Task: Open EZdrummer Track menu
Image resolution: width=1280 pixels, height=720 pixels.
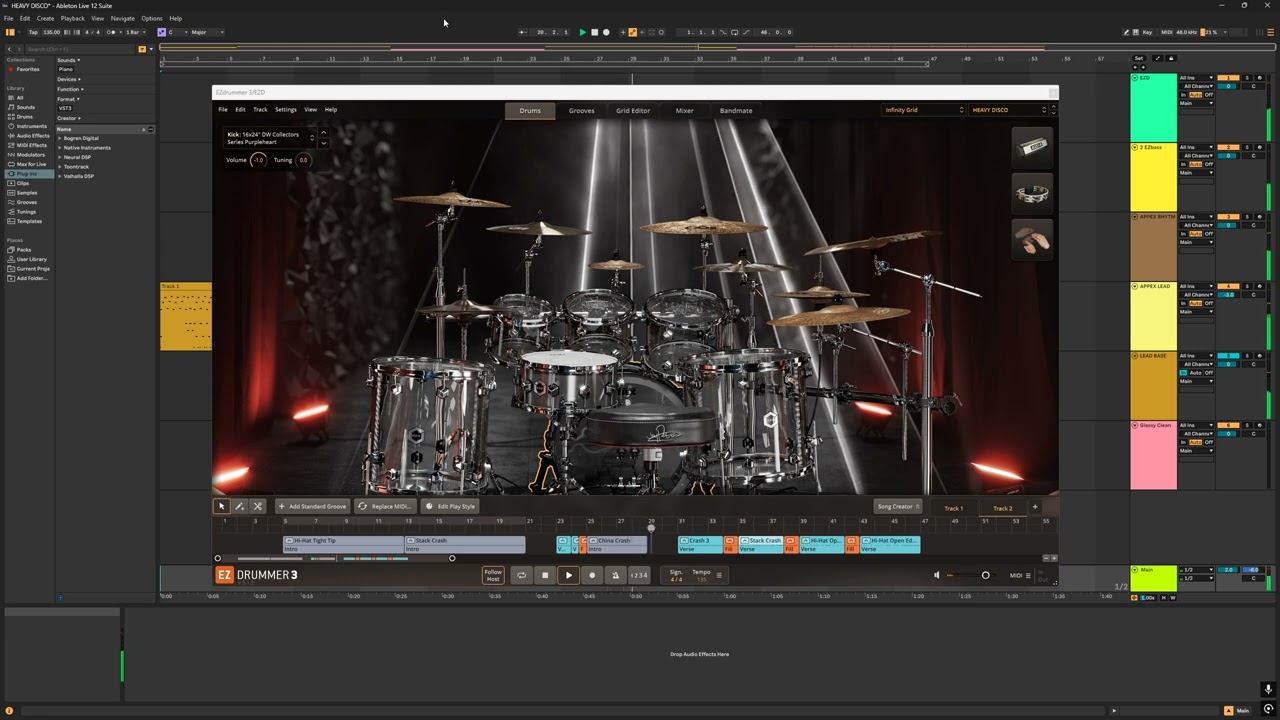Action: tap(260, 110)
